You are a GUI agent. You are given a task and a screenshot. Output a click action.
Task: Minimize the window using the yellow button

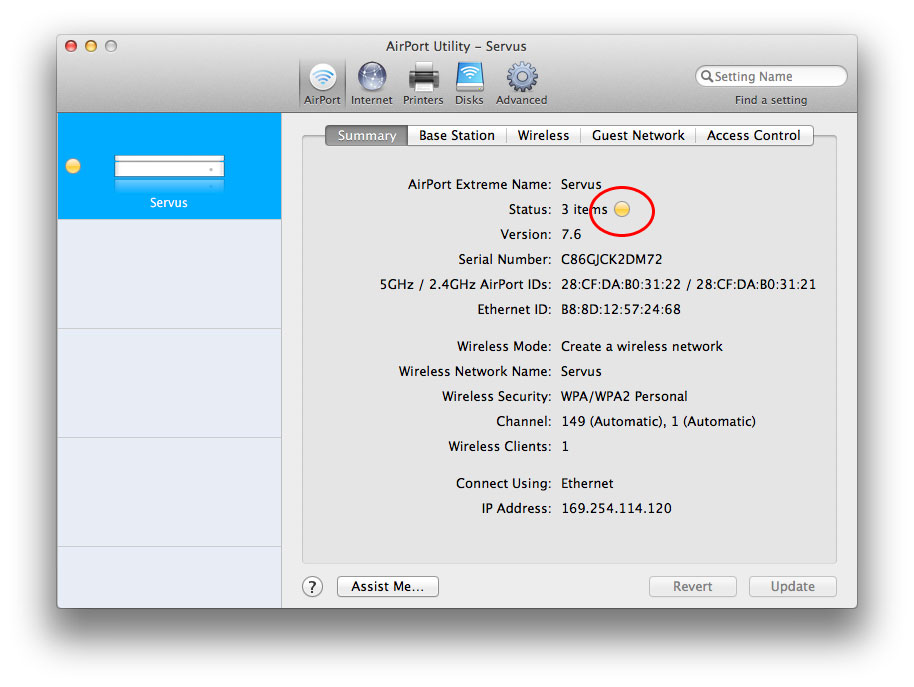click(91, 46)
